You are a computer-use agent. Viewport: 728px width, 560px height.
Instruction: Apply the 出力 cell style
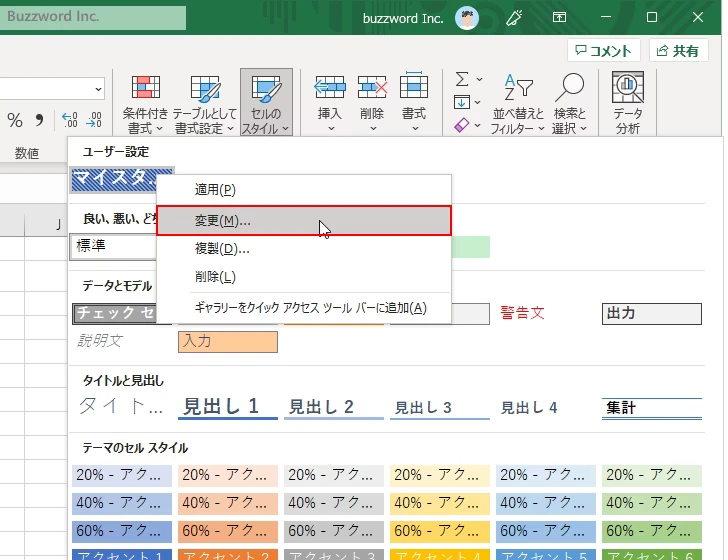[651, 314]
